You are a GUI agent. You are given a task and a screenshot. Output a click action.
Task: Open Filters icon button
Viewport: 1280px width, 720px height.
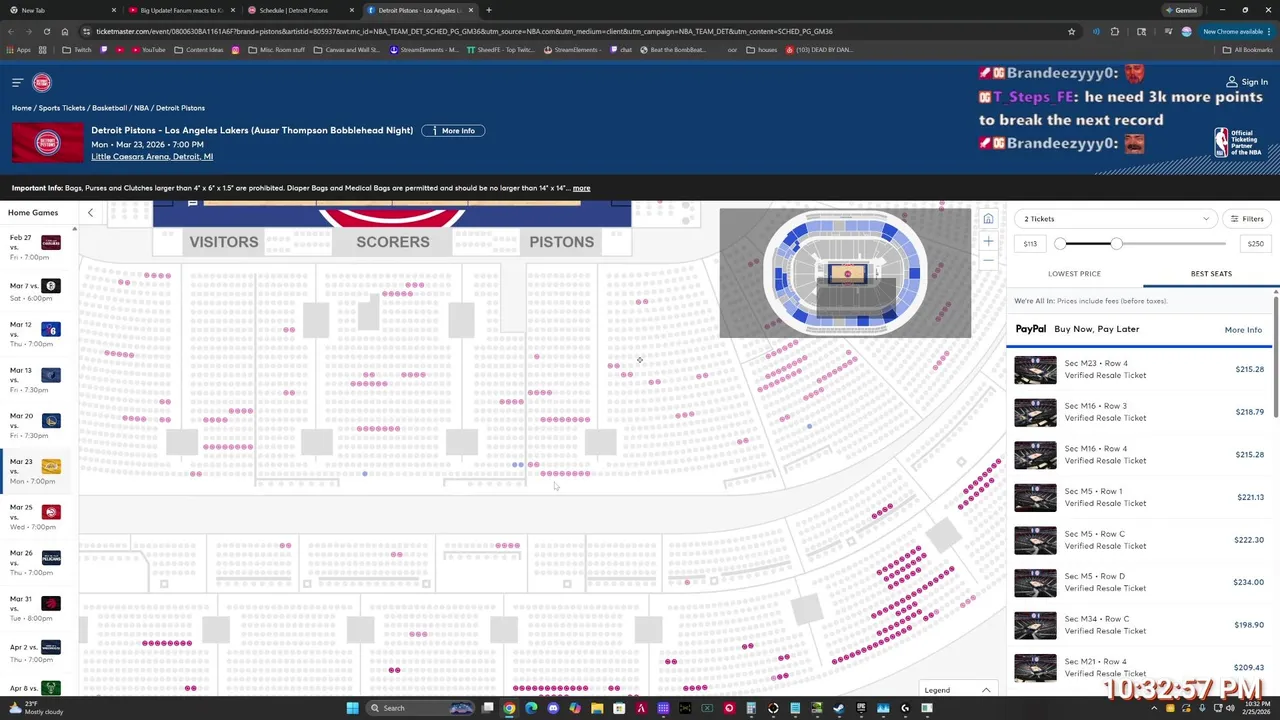tap(1247, 219)
